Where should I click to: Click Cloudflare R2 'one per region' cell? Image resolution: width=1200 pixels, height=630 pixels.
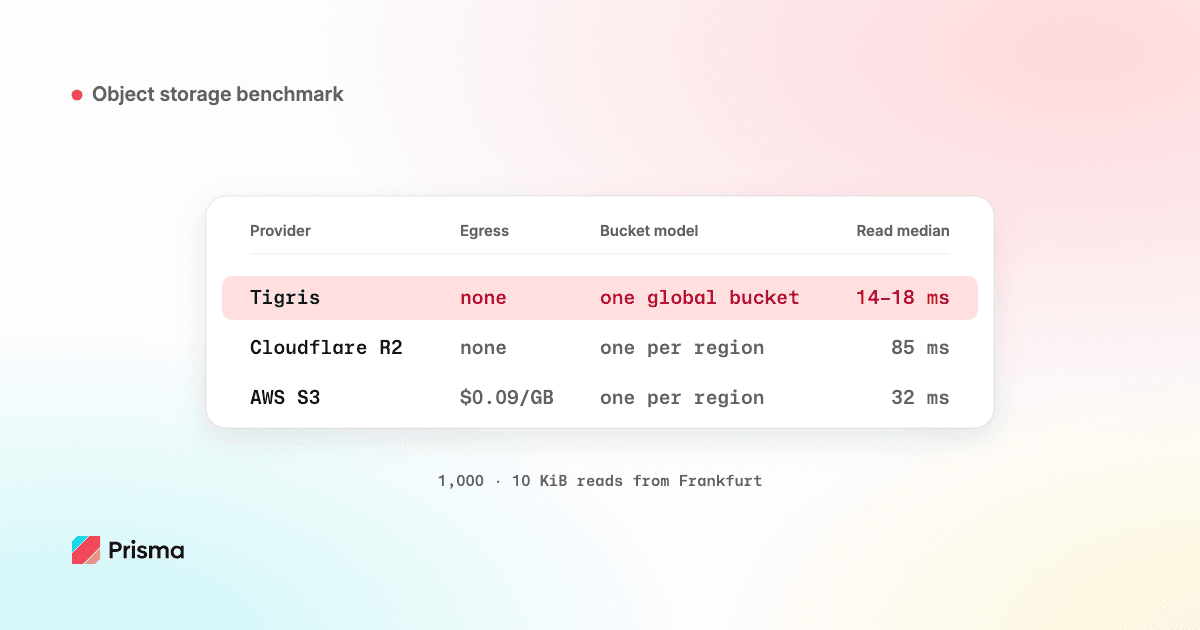[x=682, y=348]
